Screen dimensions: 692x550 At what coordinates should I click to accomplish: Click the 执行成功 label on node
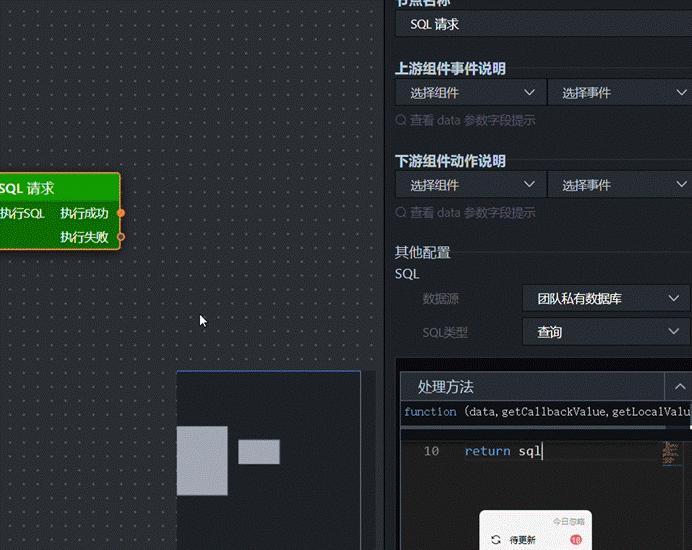click(84, 213)
